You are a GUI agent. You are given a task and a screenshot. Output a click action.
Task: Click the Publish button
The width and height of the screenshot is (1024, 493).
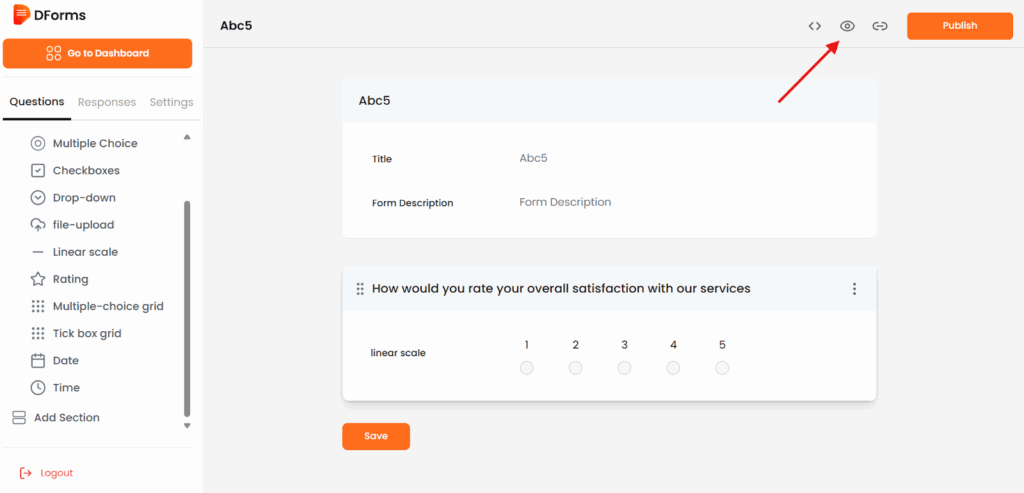[x=958, y=26]
